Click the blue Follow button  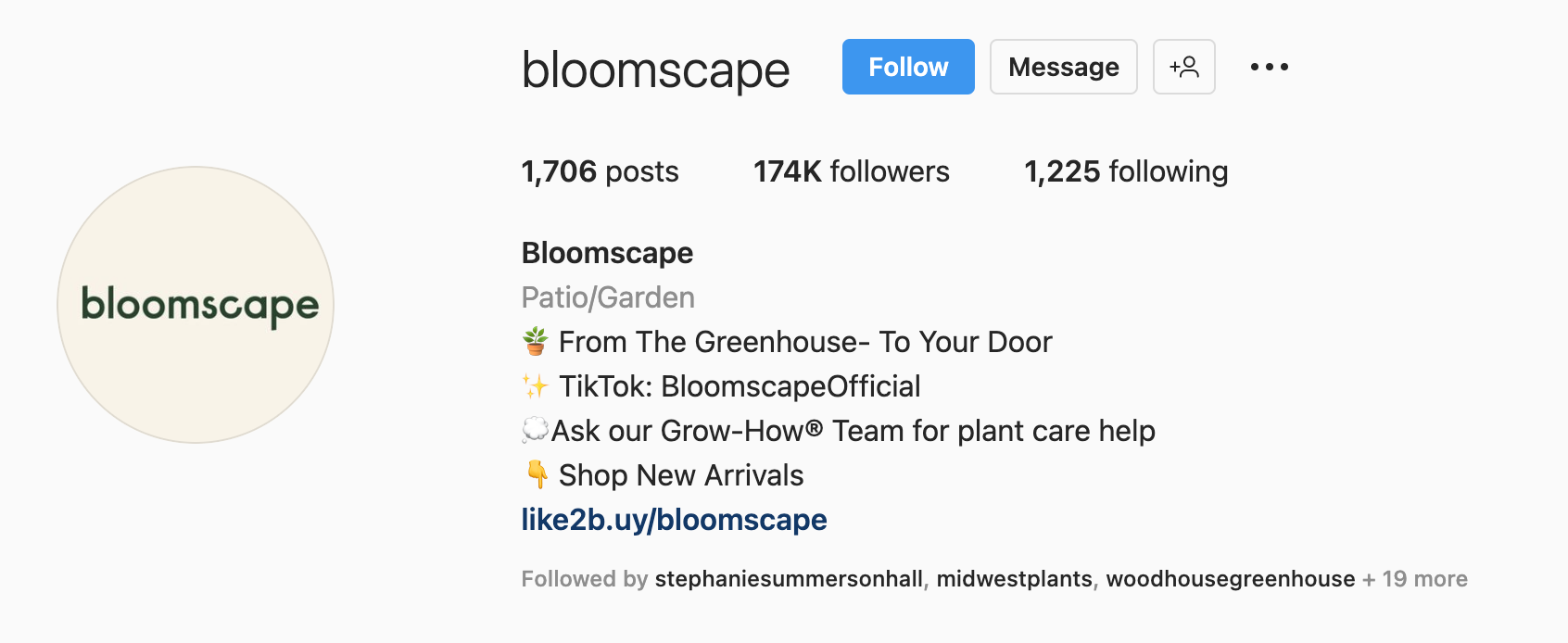click(x=907, y=67)
